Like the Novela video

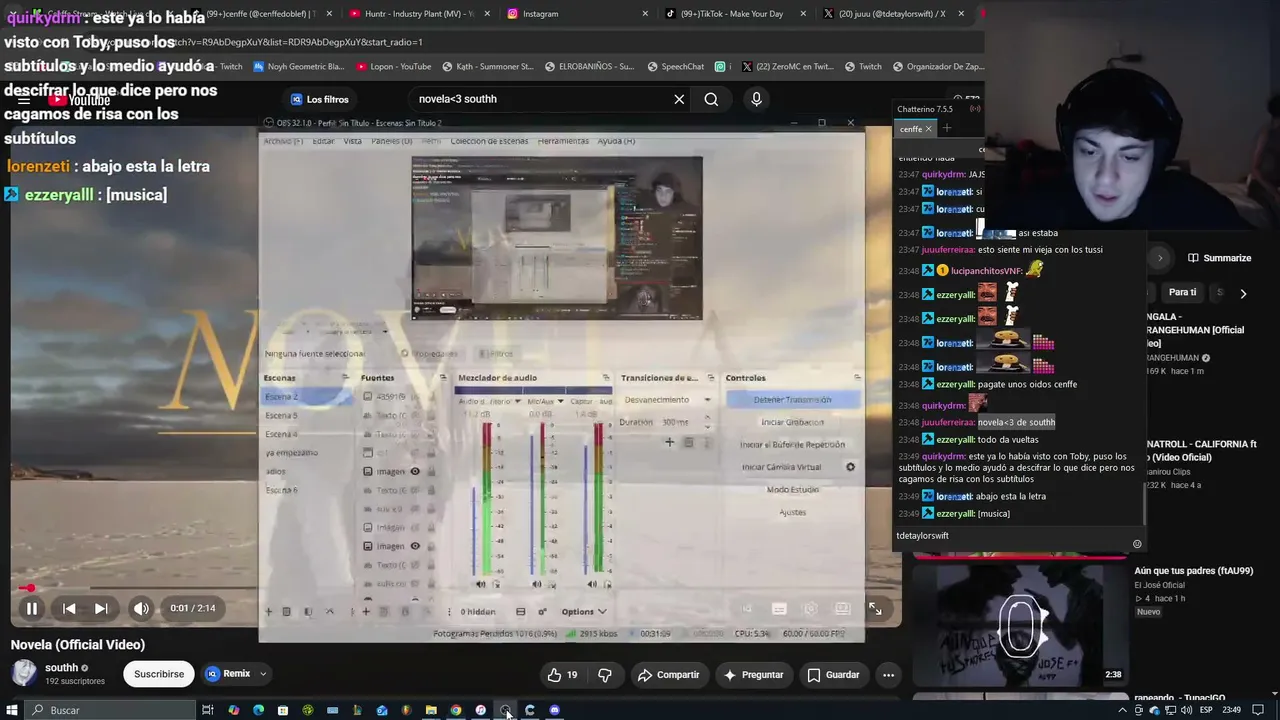pos(562,675)
